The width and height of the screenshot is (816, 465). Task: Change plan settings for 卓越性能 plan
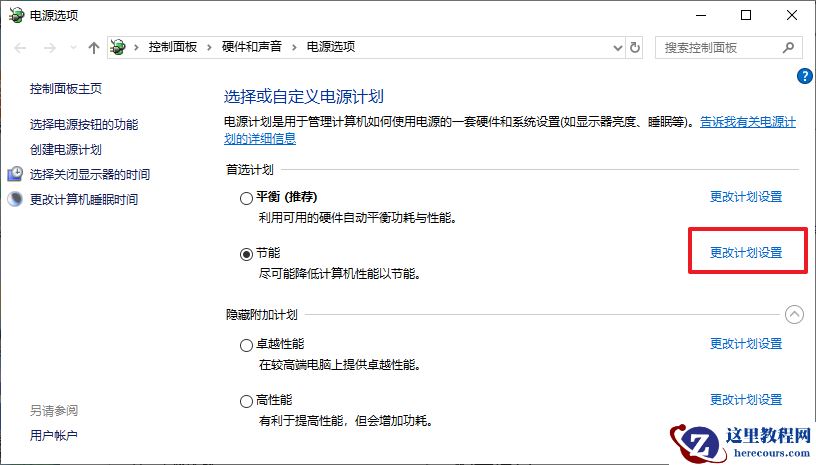746,344
